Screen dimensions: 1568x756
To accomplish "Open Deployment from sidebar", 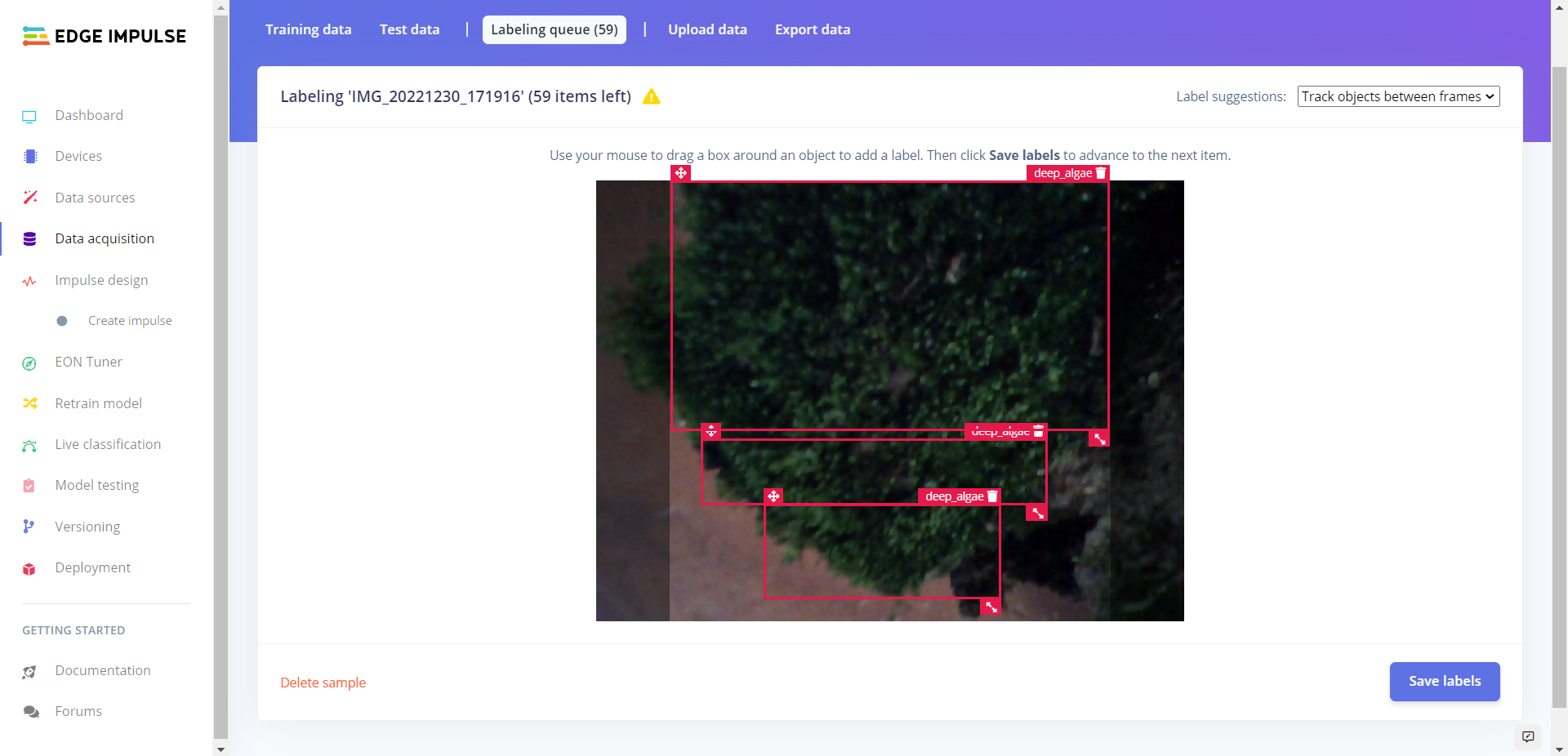I will point(93,567).
